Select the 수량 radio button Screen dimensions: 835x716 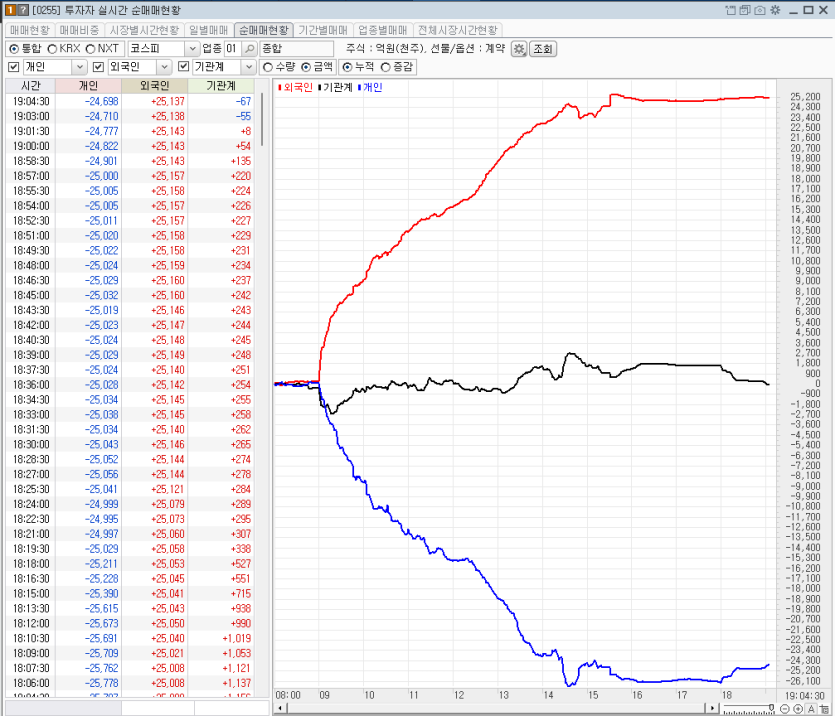(268, 67)
